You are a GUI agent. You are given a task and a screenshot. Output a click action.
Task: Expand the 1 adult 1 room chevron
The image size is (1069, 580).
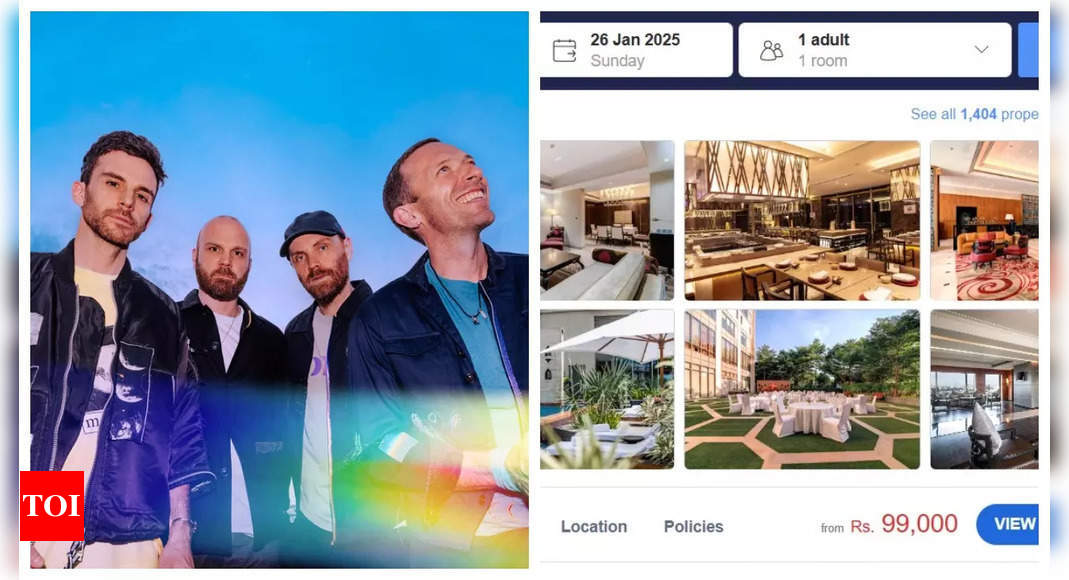981,50
